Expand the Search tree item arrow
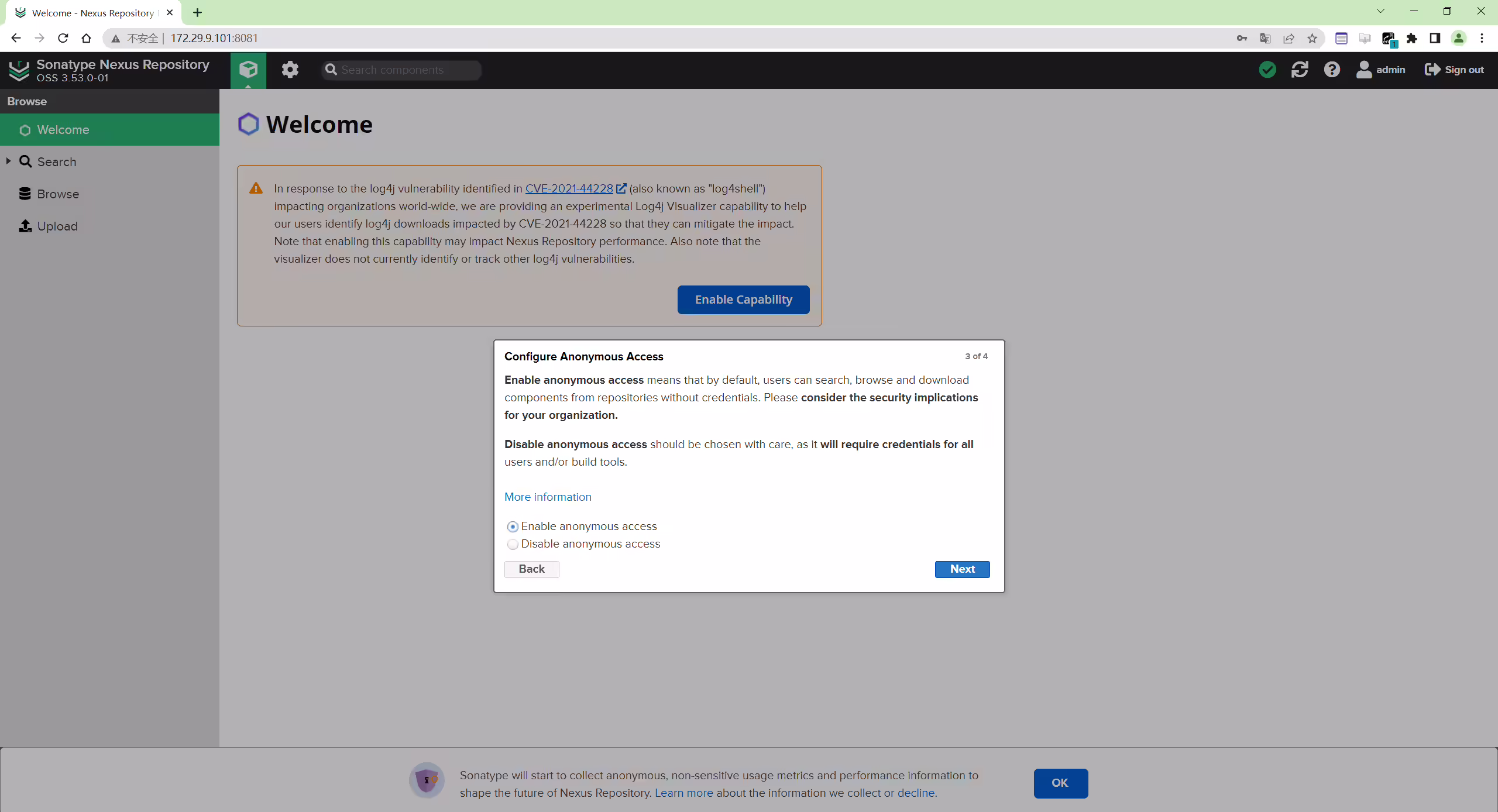Viewport: 1498px width, 812px height. click(x=8, y=161)
